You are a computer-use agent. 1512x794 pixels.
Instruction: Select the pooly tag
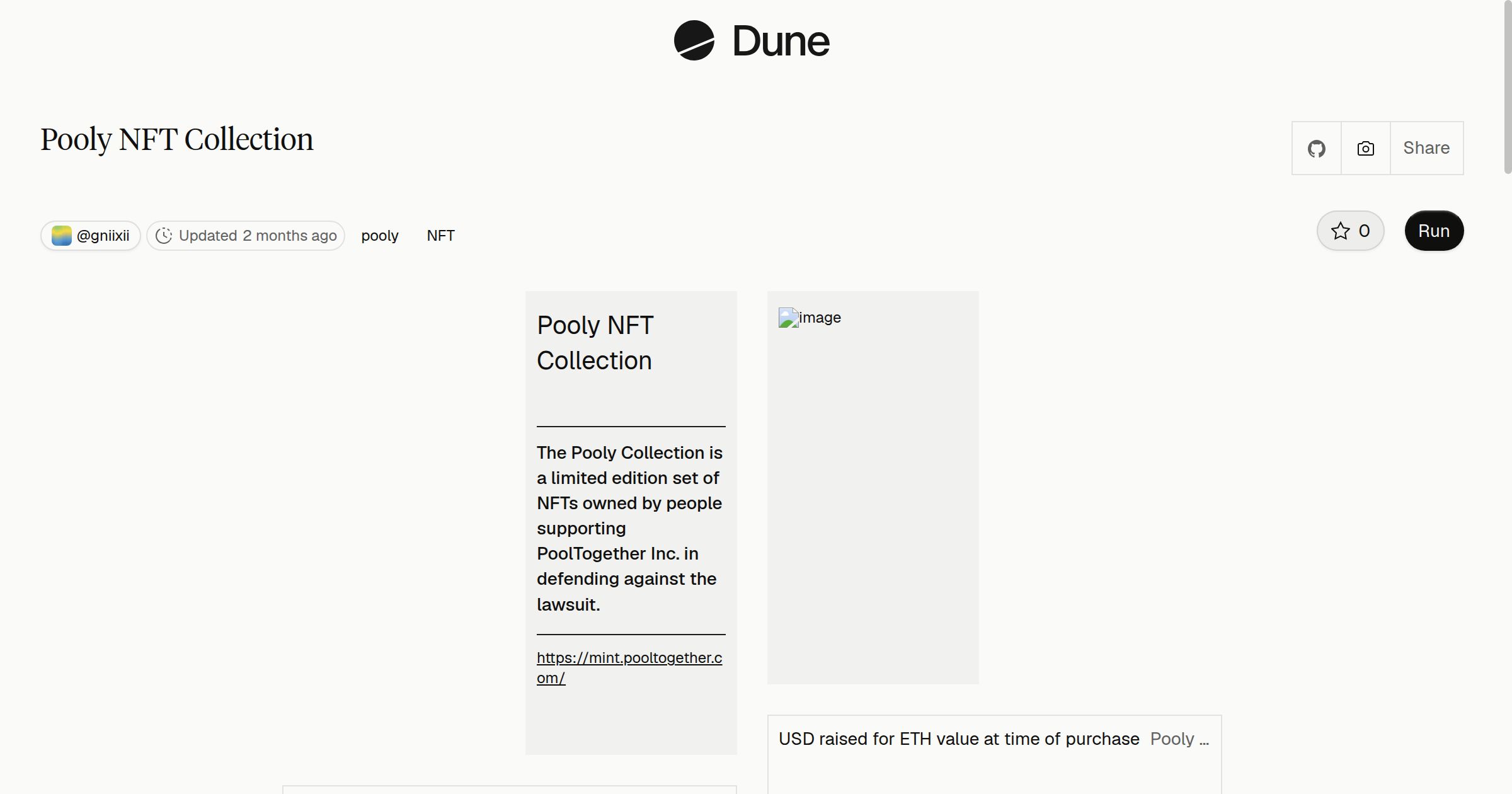pos(380,236)
